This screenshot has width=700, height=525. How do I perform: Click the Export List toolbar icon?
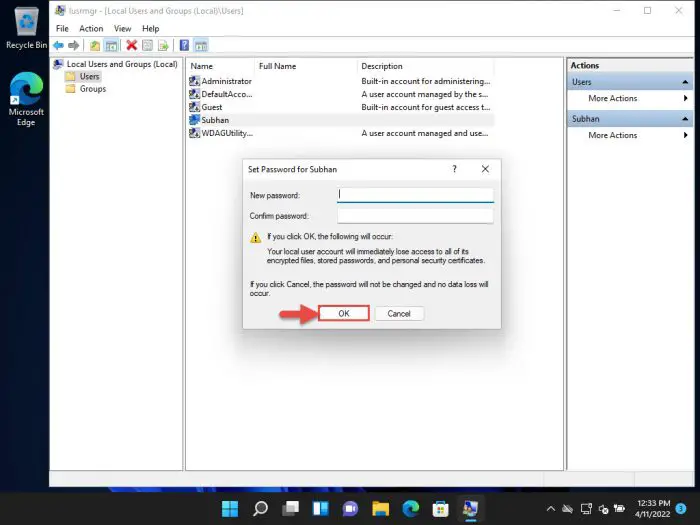pyautogui.click(x=163, y=45)
